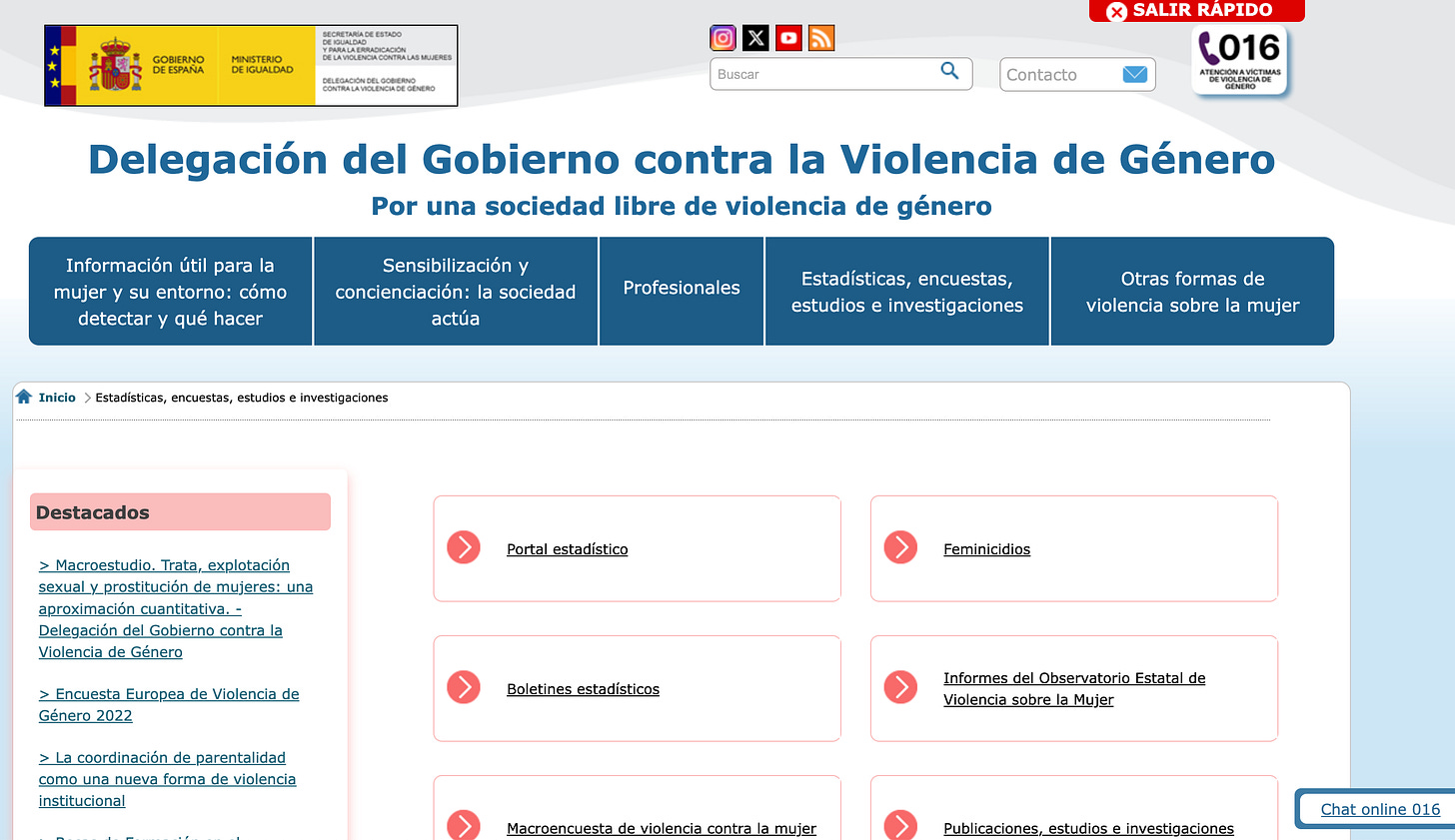
Task: Select the Profesionales menu item
Action: coord(682,292)
